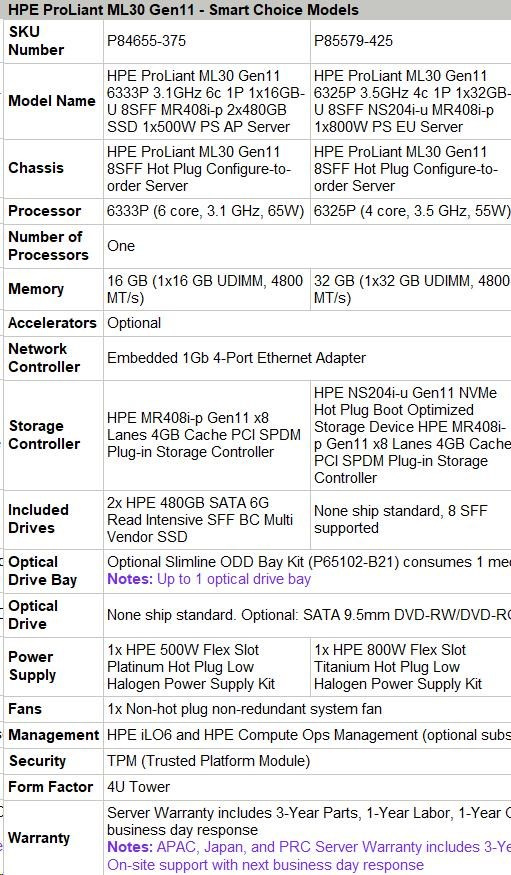Screen dimensions: 511x875
Task: Click the Chassis row label
Action: point(36,168)
